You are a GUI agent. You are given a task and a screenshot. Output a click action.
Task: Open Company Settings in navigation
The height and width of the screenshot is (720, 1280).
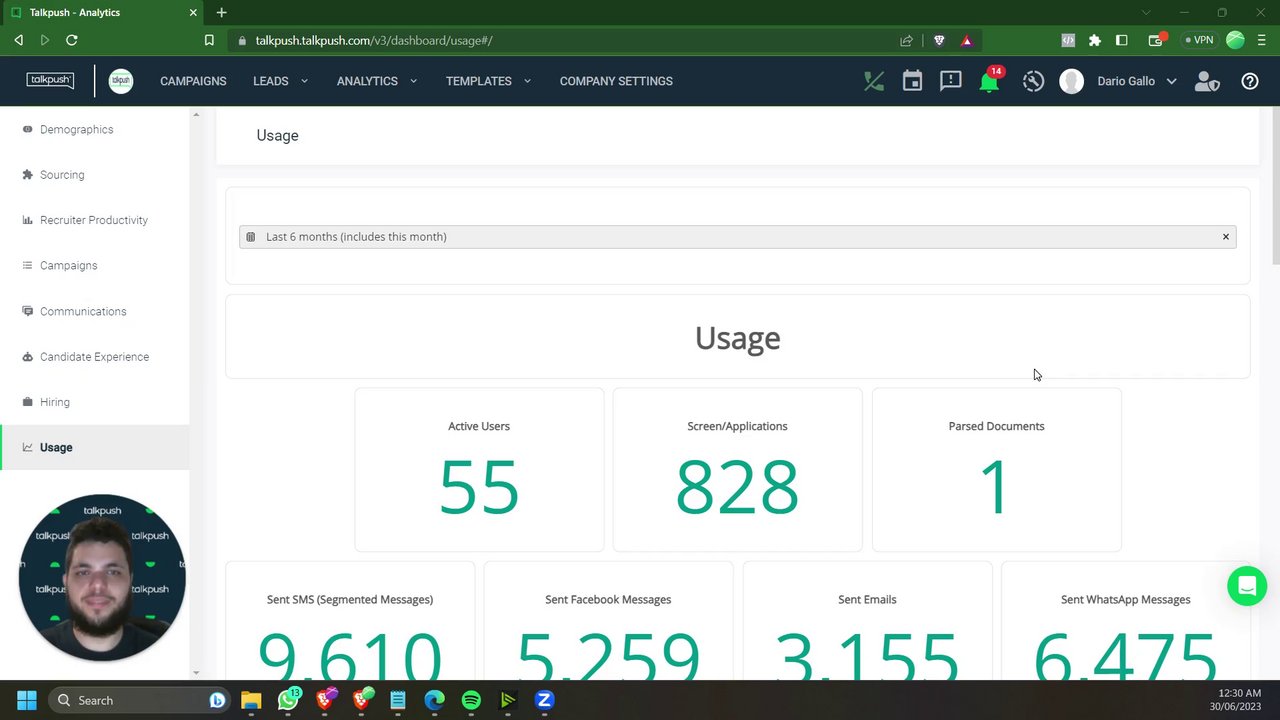pyautogui.click(x=616, y=81)
